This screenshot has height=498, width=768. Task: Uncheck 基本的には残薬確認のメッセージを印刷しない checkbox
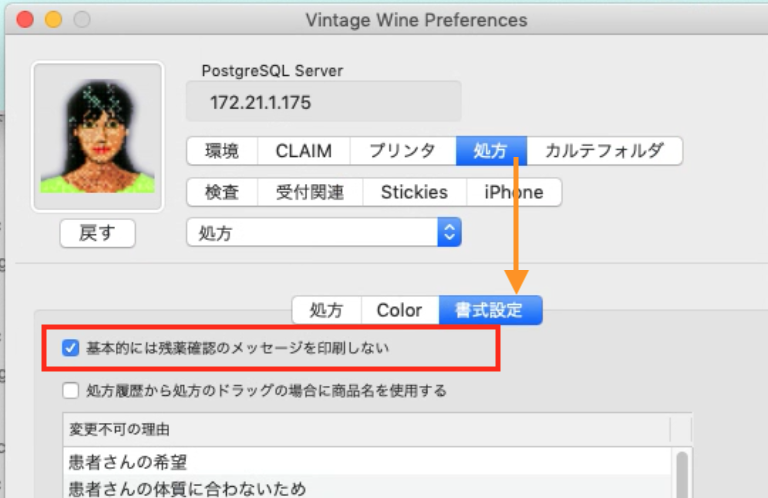click(70, 349)
